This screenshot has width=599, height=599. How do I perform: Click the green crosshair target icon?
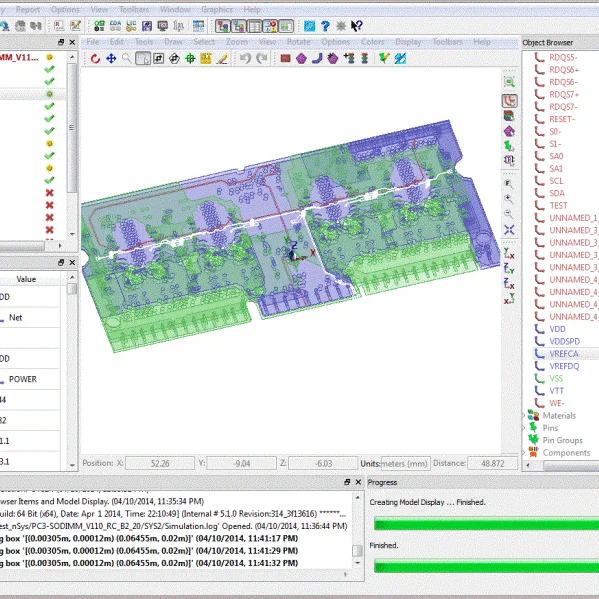pyautogui.click(x=190, y=58)
